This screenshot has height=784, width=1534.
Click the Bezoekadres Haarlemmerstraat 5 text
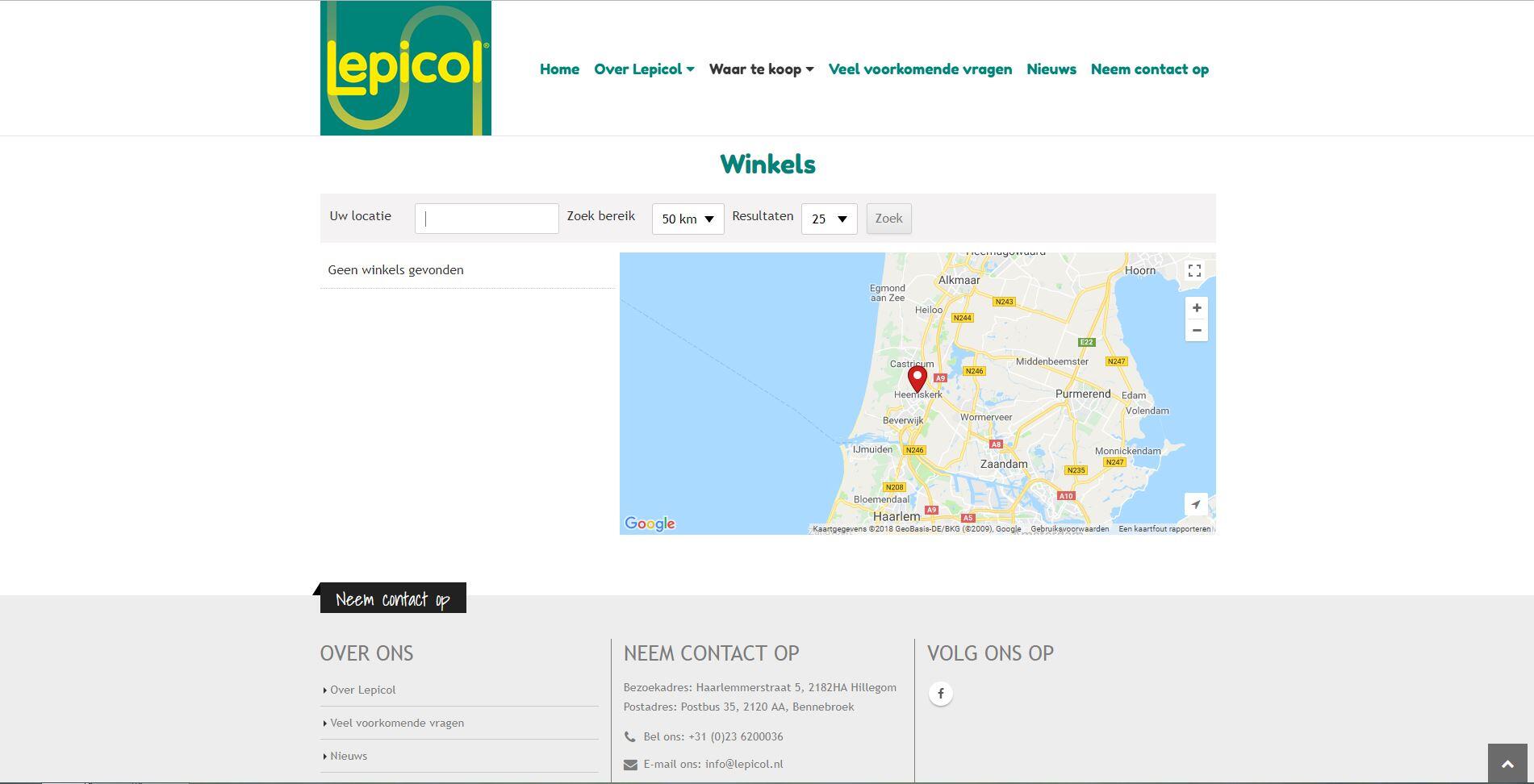759,687
